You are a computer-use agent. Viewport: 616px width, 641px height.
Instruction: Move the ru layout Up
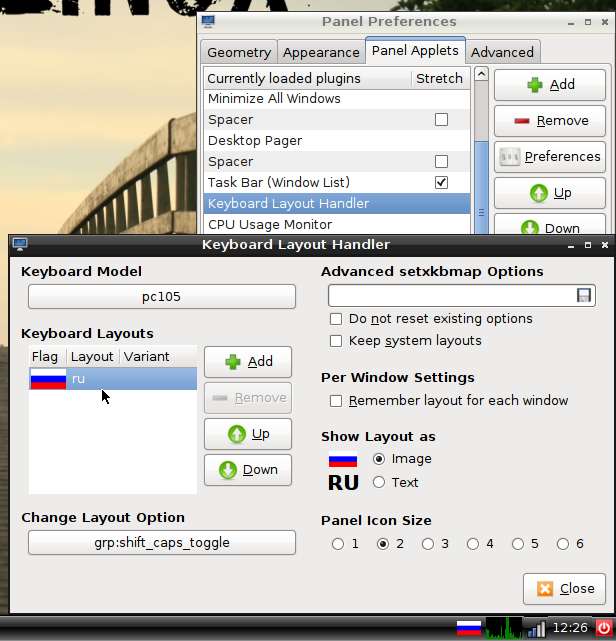coord(248,434)
